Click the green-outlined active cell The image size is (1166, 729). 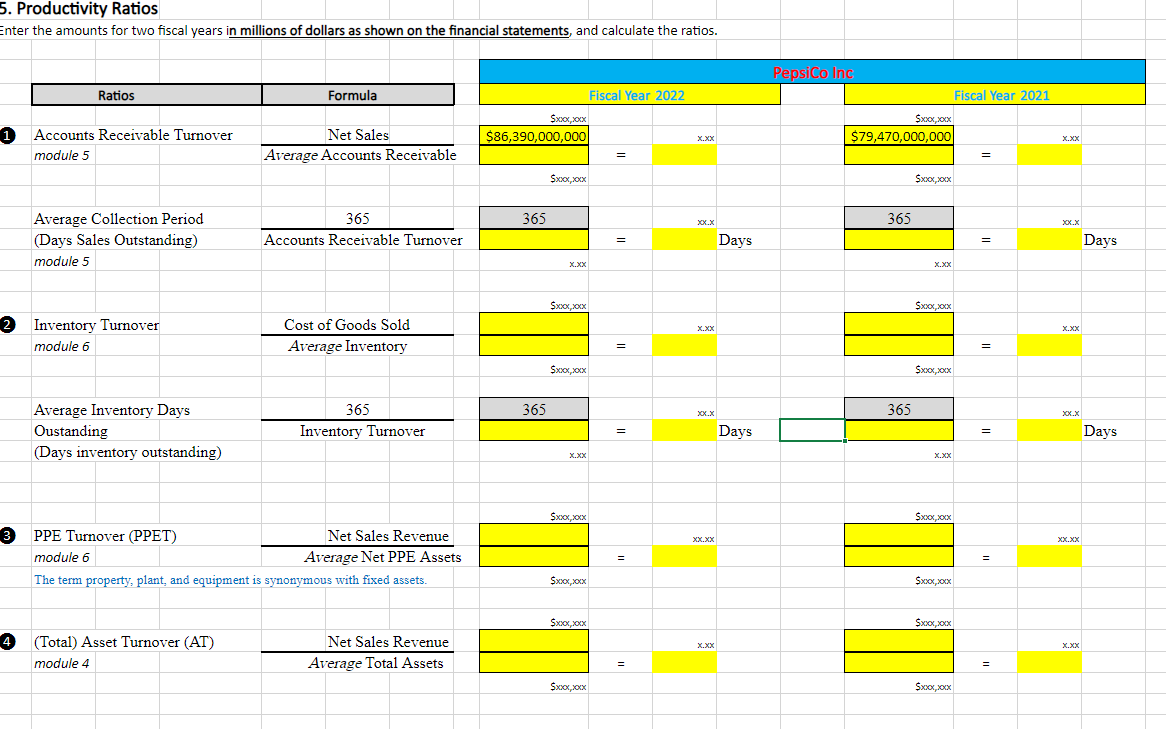coord(812,431)
